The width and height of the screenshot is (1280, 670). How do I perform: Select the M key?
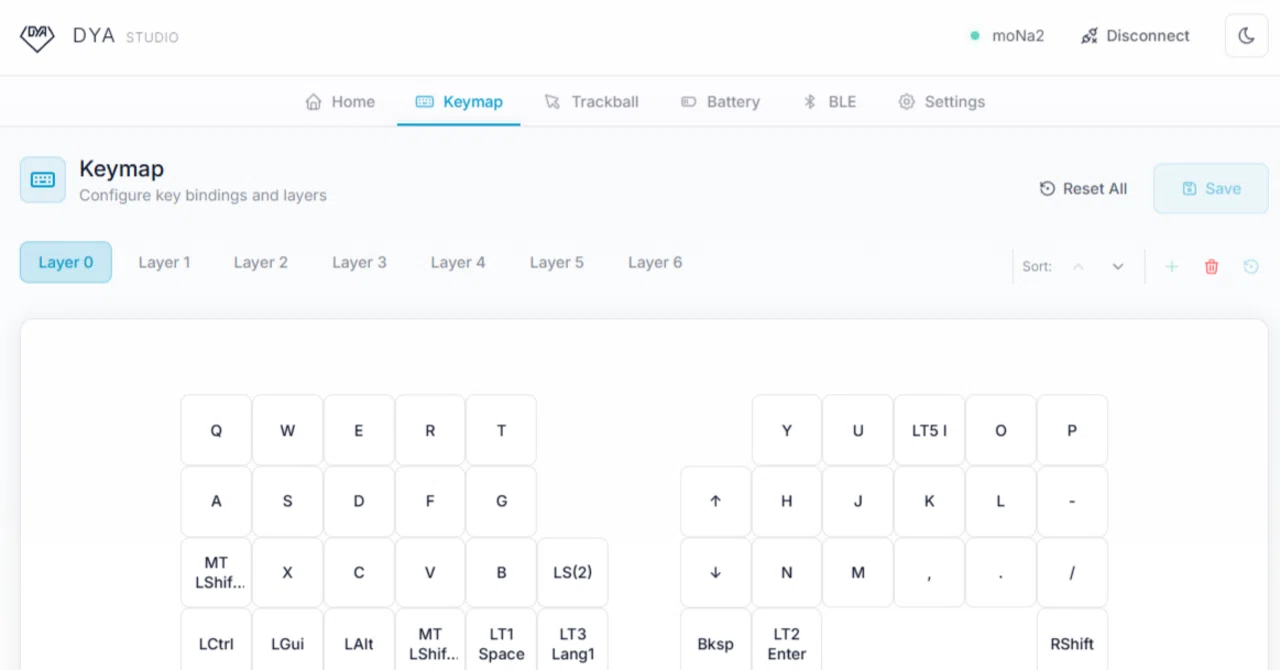click(858, 572)
